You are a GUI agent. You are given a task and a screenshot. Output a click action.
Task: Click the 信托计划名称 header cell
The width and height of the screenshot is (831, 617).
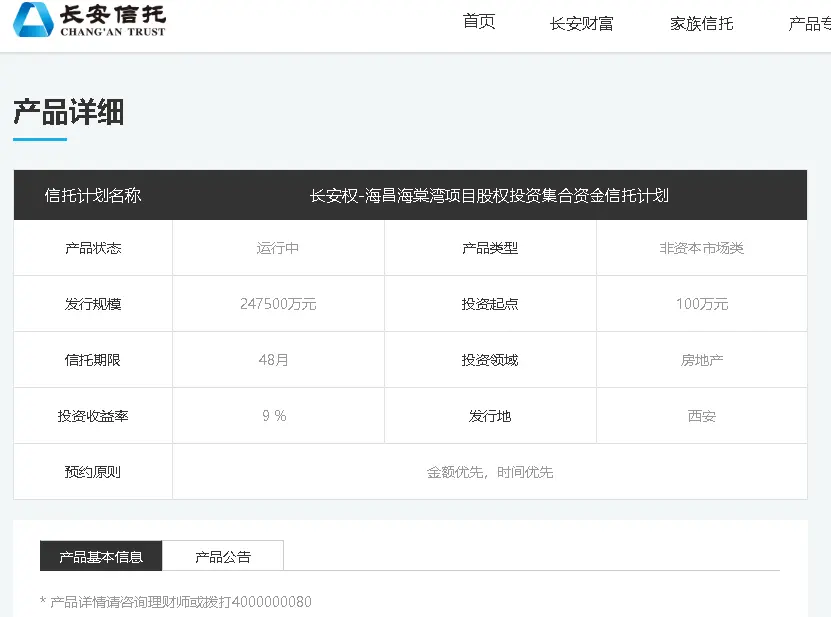93,195
